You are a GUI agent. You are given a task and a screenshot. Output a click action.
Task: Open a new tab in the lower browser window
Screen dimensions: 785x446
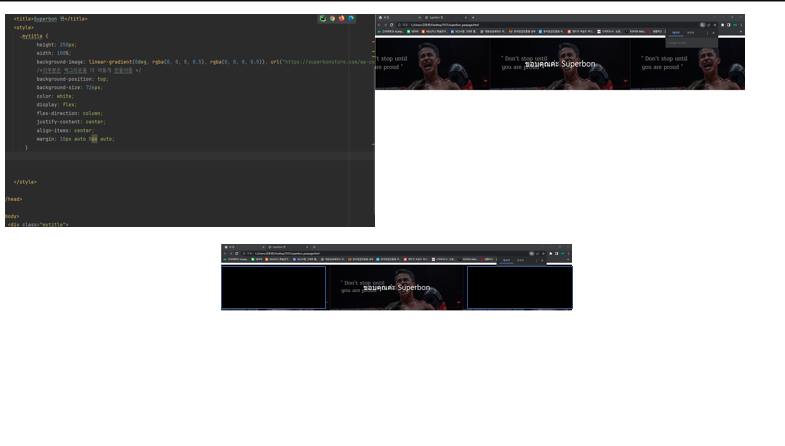[314, 247]
